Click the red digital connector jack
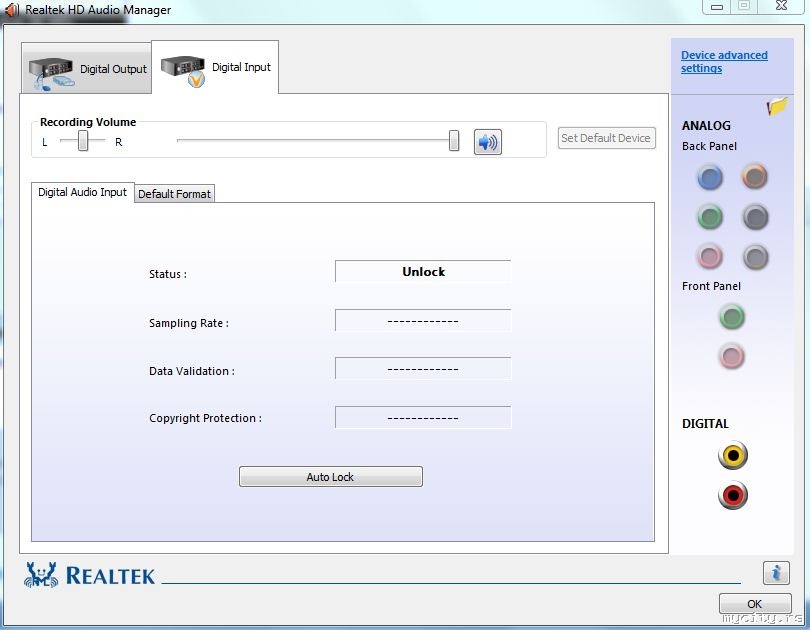The width and height of the screenshot is (810, 630). pos(733,495)
